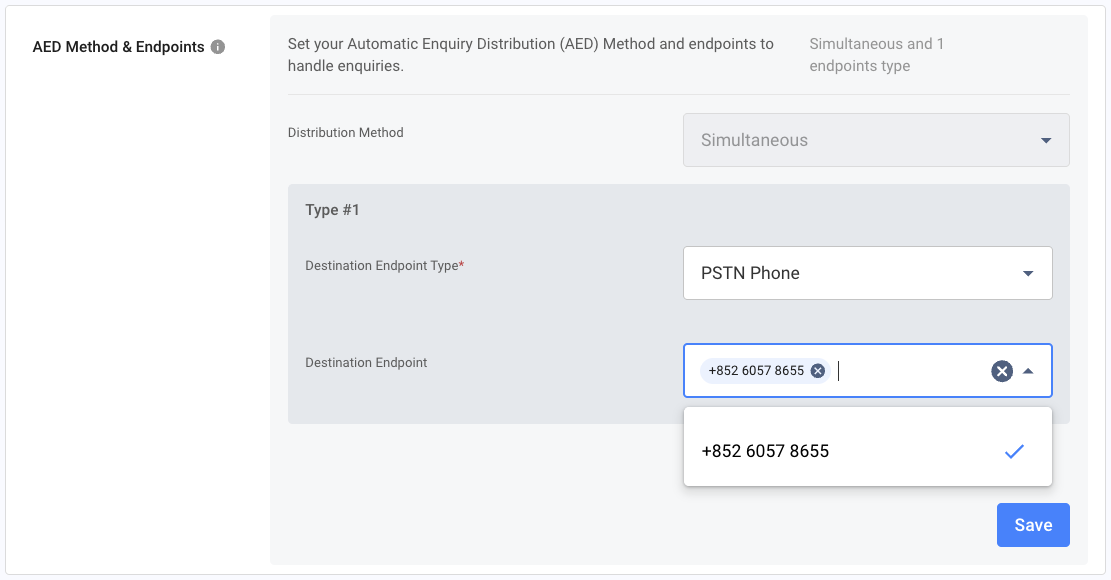
Task: Click the +852 6057 8655 chip text
Action: tap(756, 371)
